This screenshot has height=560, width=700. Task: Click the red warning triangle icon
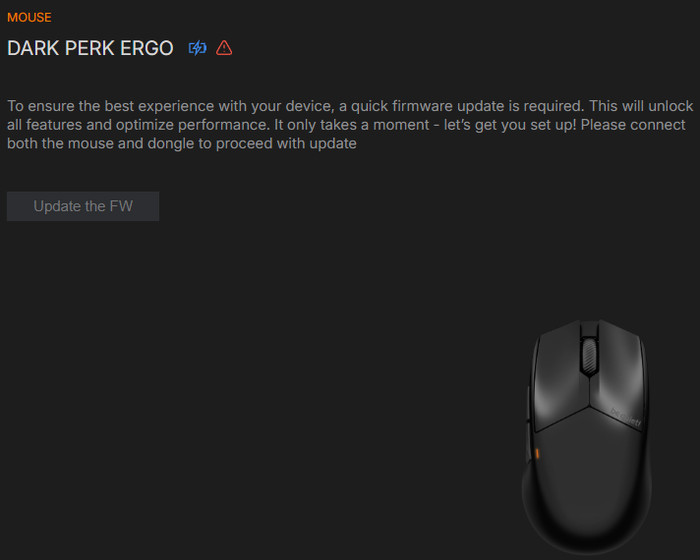pyautogui.click(x=224, y=48)
